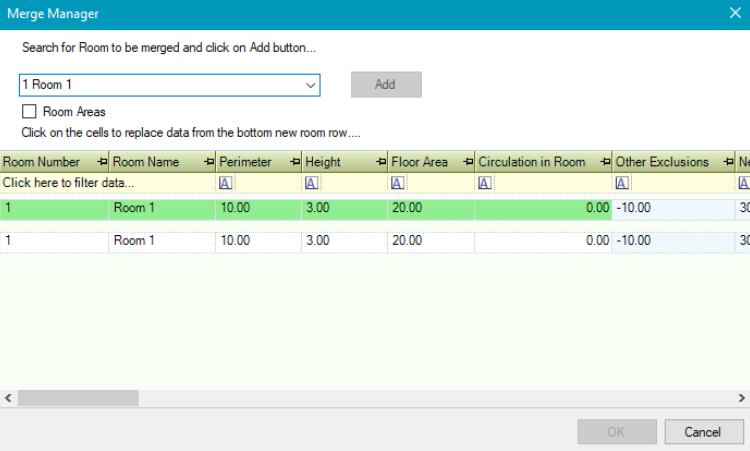Click the right scroll arrow

tap(741, 398)
